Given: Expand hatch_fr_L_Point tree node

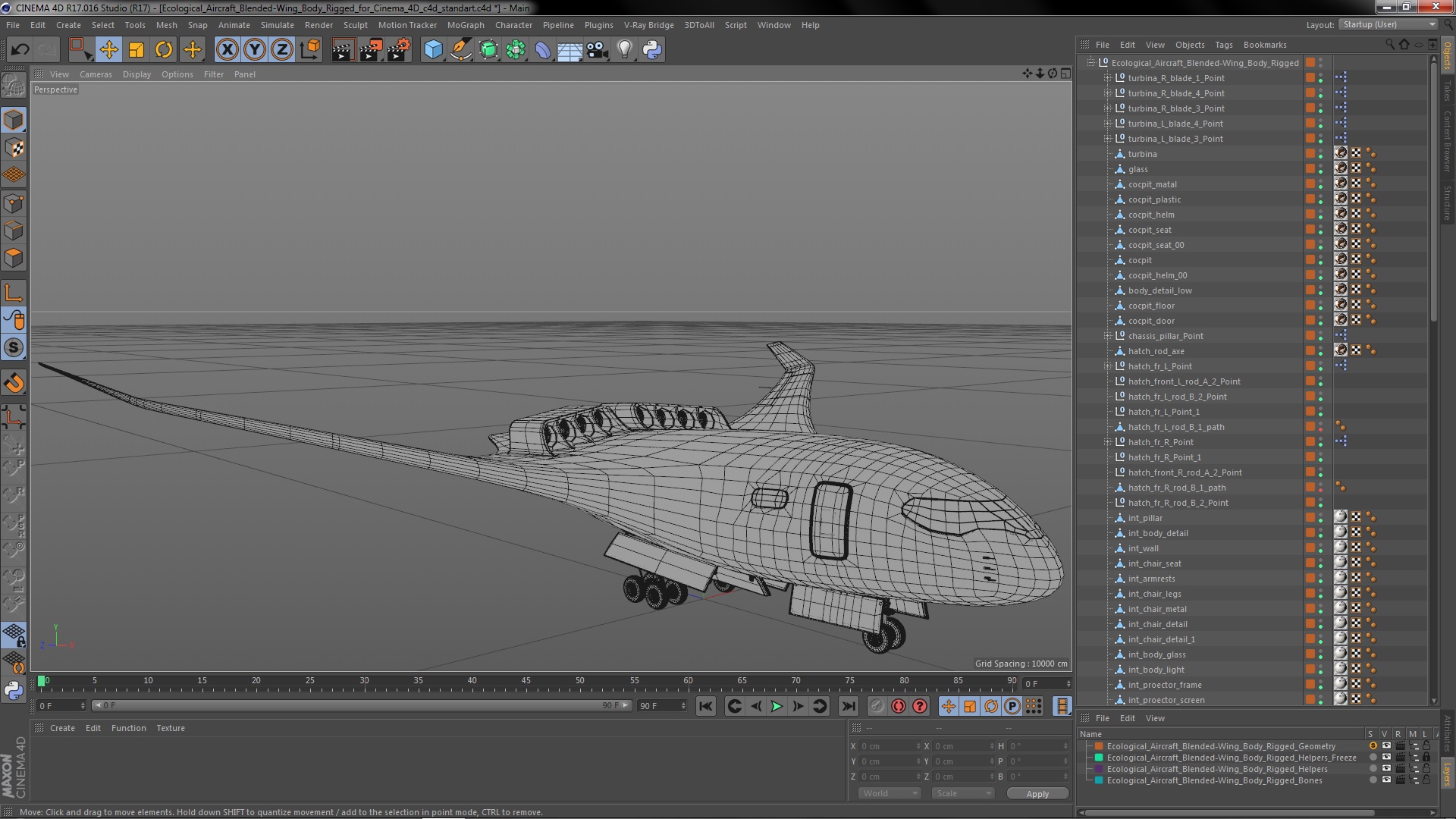Looking at the screenshot, I should pos(1107,366).
